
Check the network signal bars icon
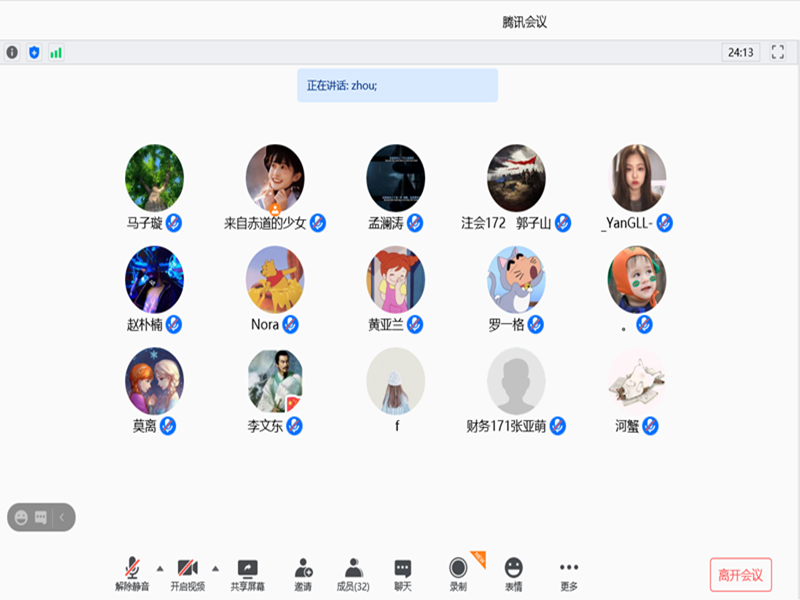55,50
